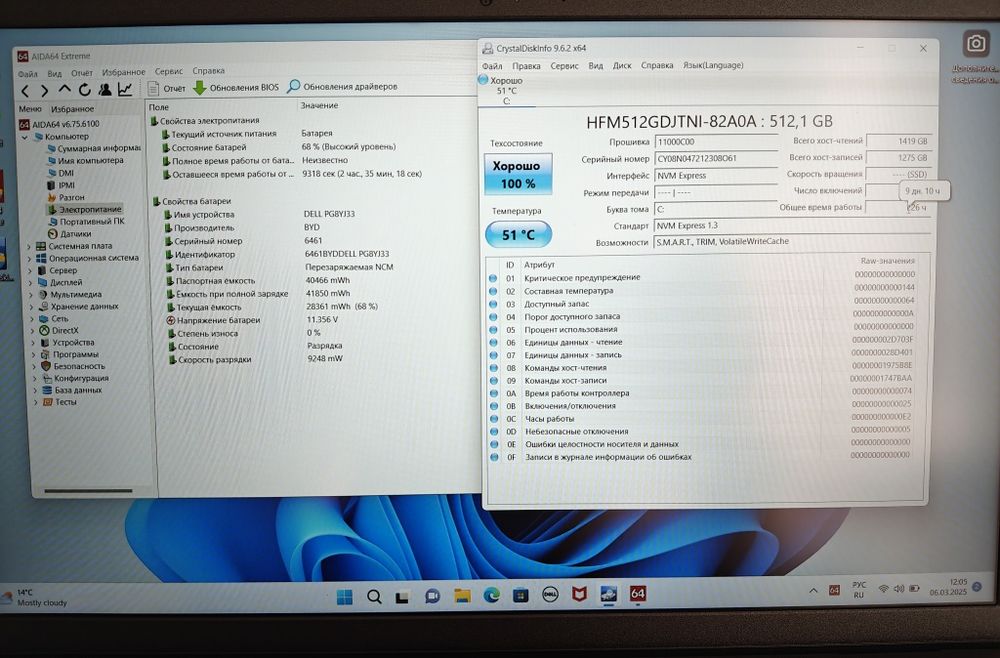Open the Справка menu in AIDA64
1000x658 pixels.
209,71
